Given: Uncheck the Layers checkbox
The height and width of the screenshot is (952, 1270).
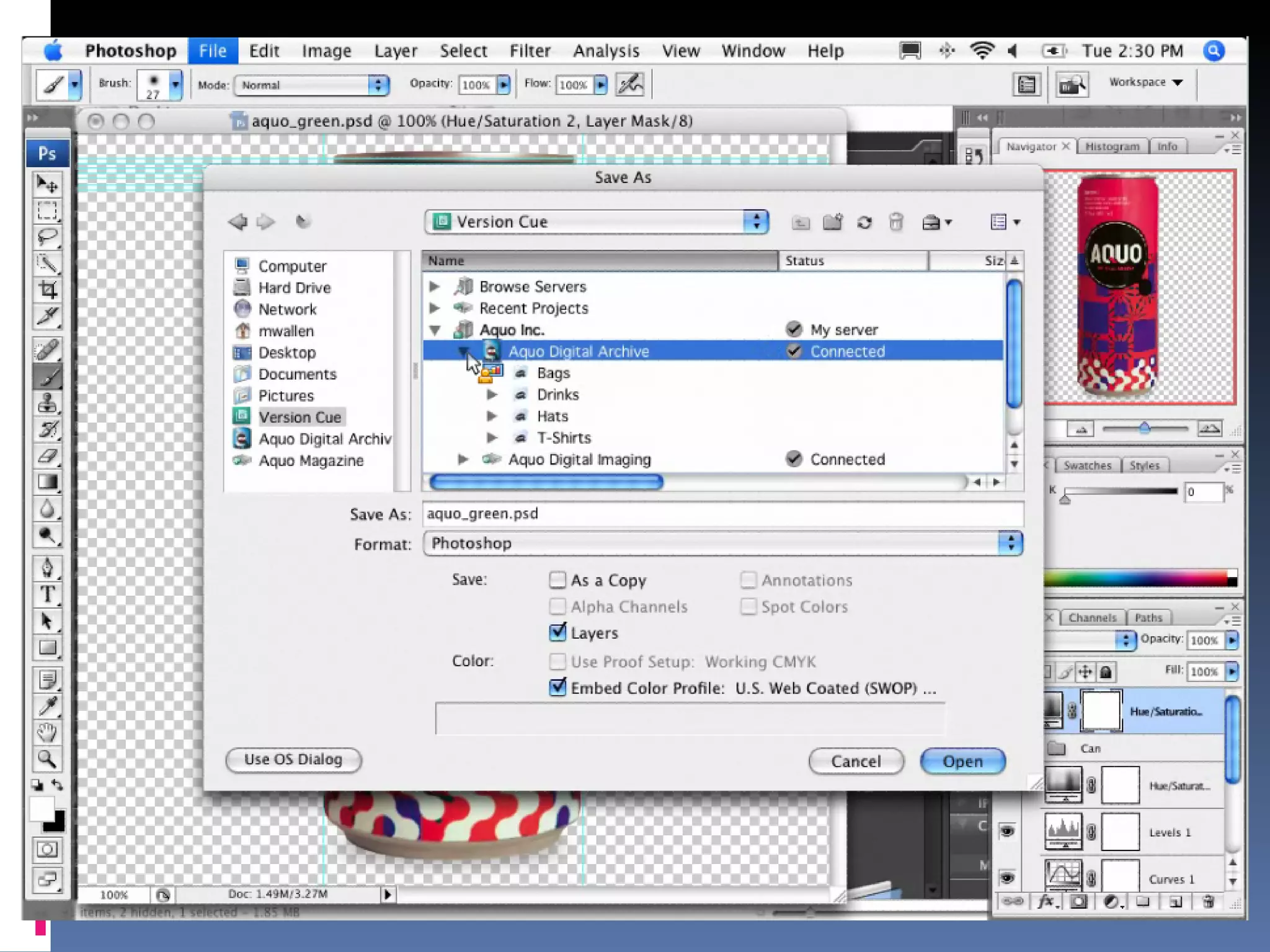Looking at the screenshot, I should click(x=557, y=632).
